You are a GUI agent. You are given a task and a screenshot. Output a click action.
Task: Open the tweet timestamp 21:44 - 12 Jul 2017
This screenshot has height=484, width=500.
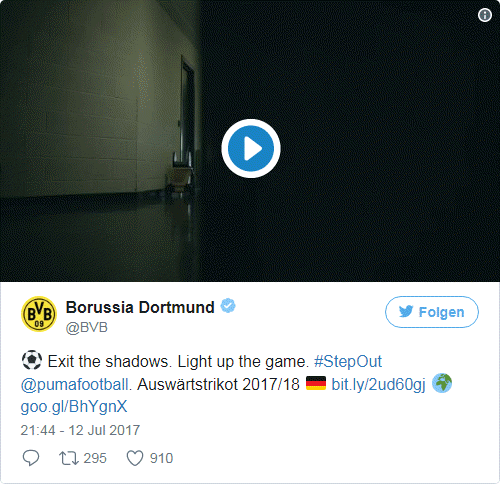point(80,430)
